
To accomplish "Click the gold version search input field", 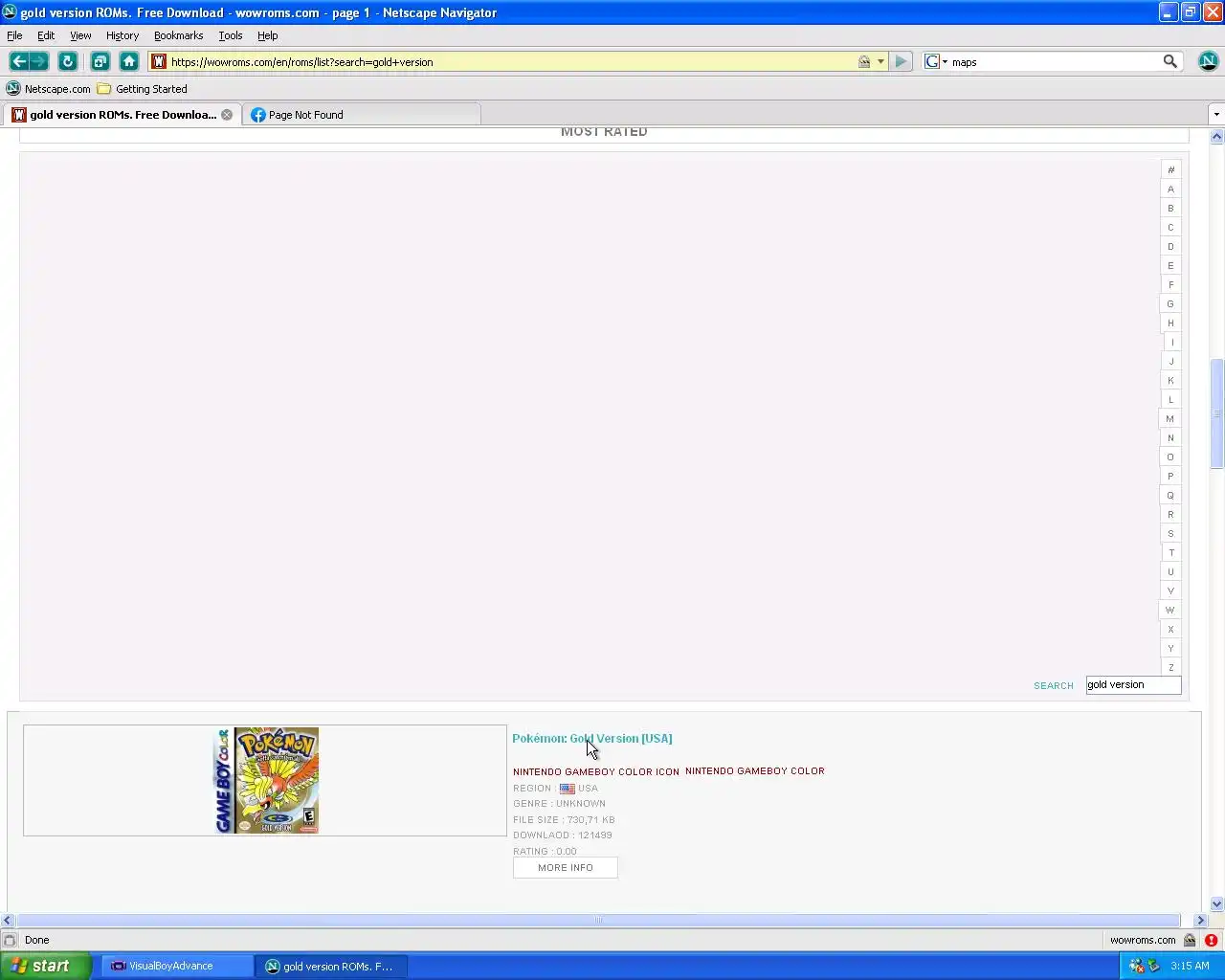I will pyautogui.click(x=1133, y=684).
